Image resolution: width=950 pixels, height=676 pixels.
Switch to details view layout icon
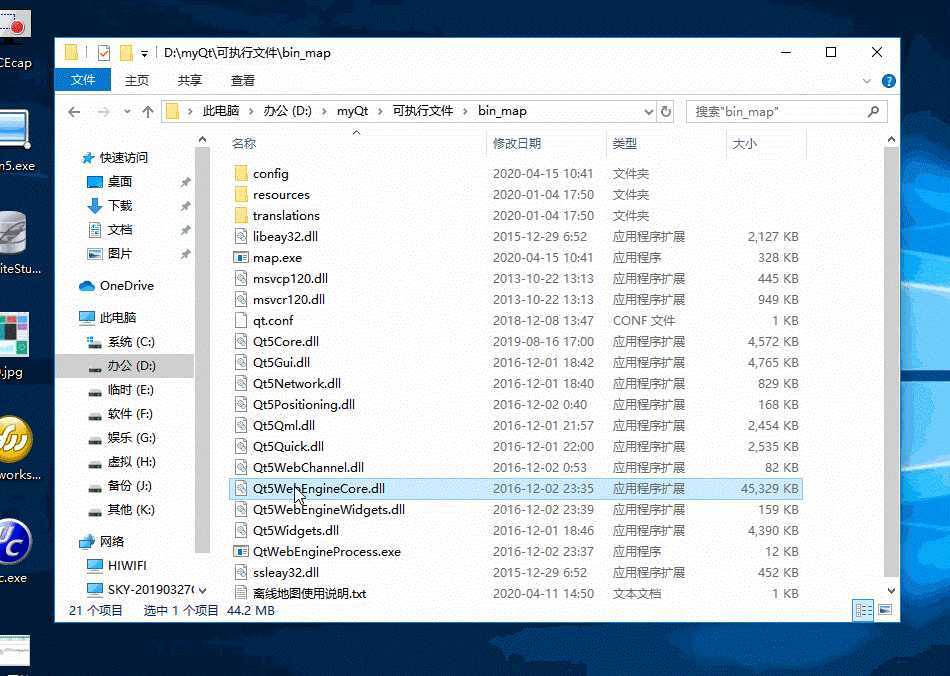[863, 610]
